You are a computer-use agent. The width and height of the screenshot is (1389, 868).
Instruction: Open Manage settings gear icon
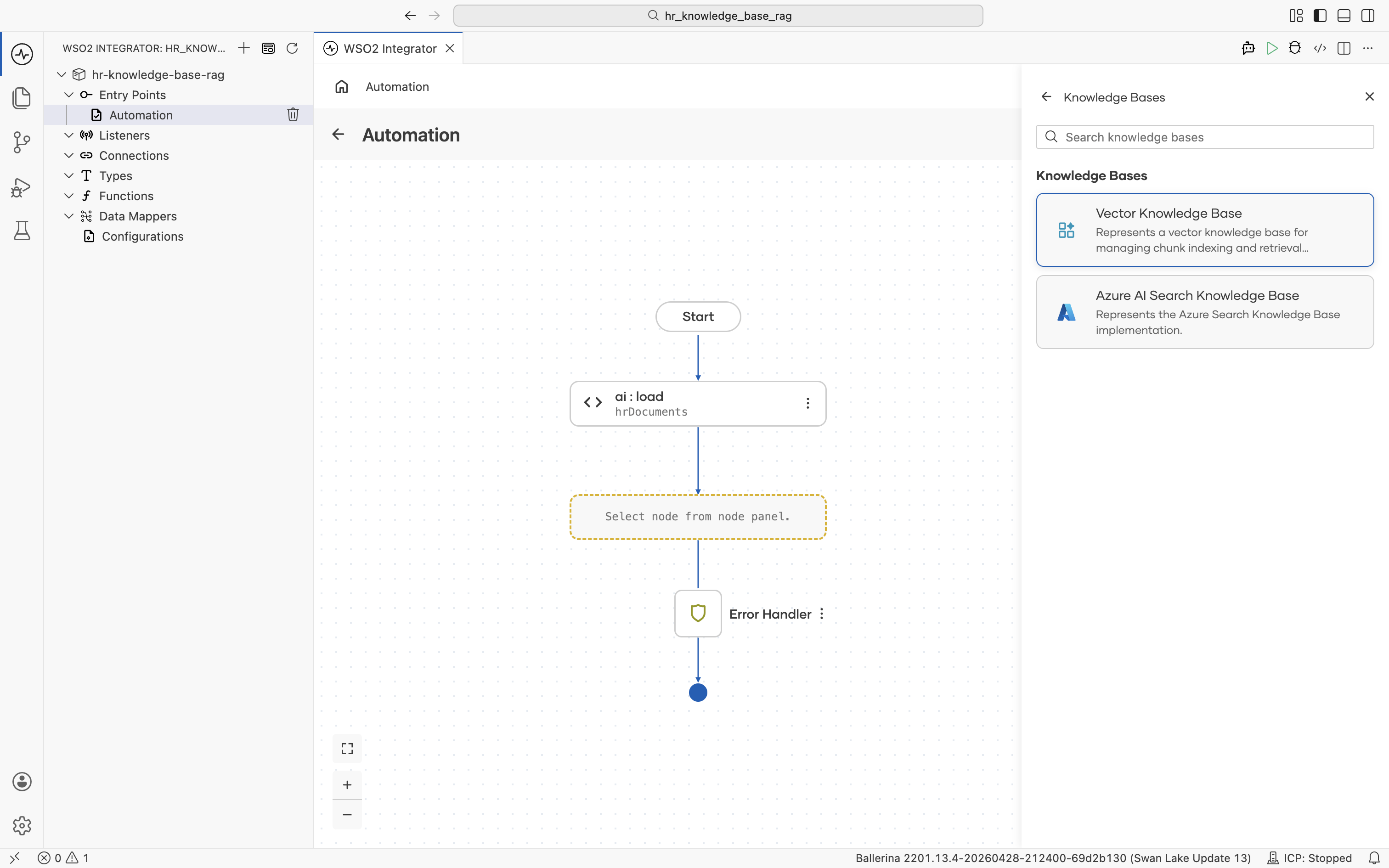tap(22, 826)
